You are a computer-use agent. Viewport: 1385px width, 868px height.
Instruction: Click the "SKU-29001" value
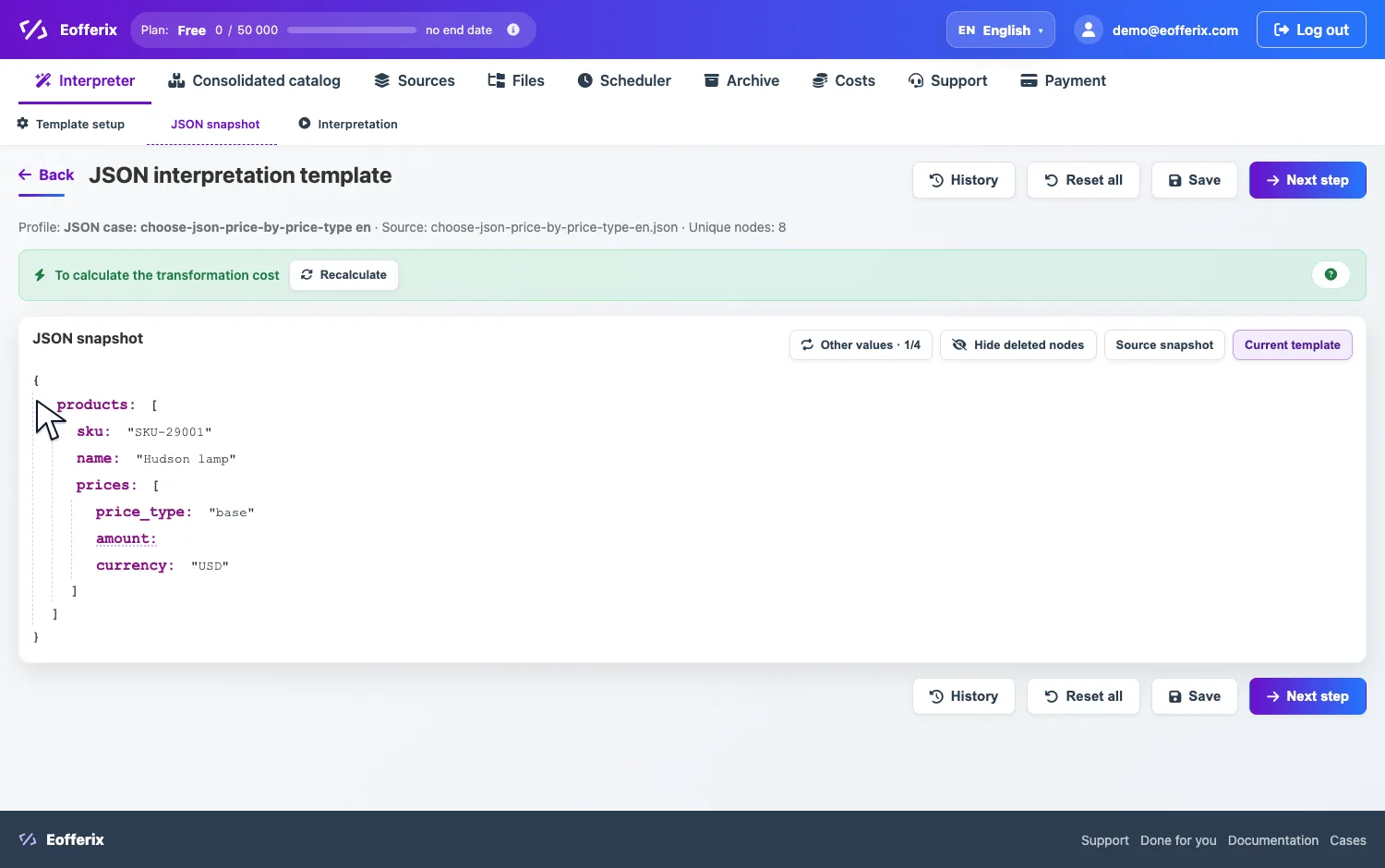click(x=170, y=432)
